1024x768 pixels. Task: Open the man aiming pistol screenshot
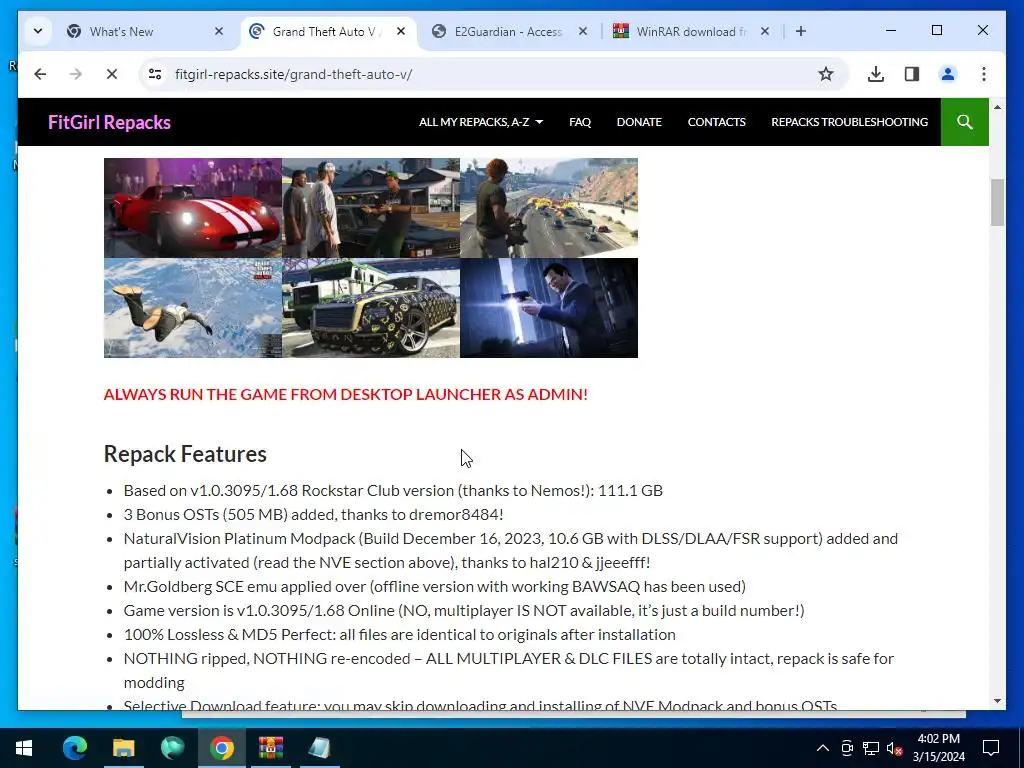pyautogui.click(x=549, y=308)
